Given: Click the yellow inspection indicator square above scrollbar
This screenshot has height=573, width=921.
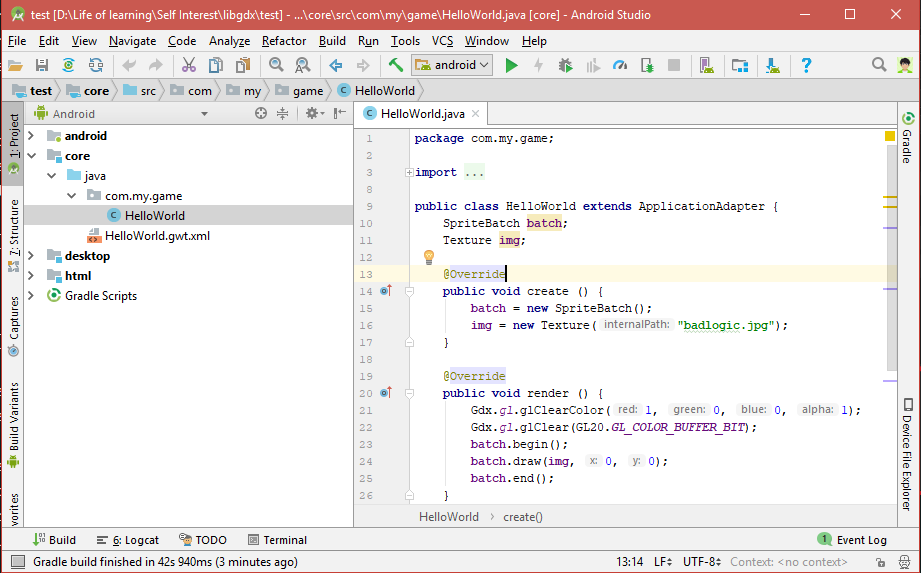Looking at the screenshot, I should 890,136.
